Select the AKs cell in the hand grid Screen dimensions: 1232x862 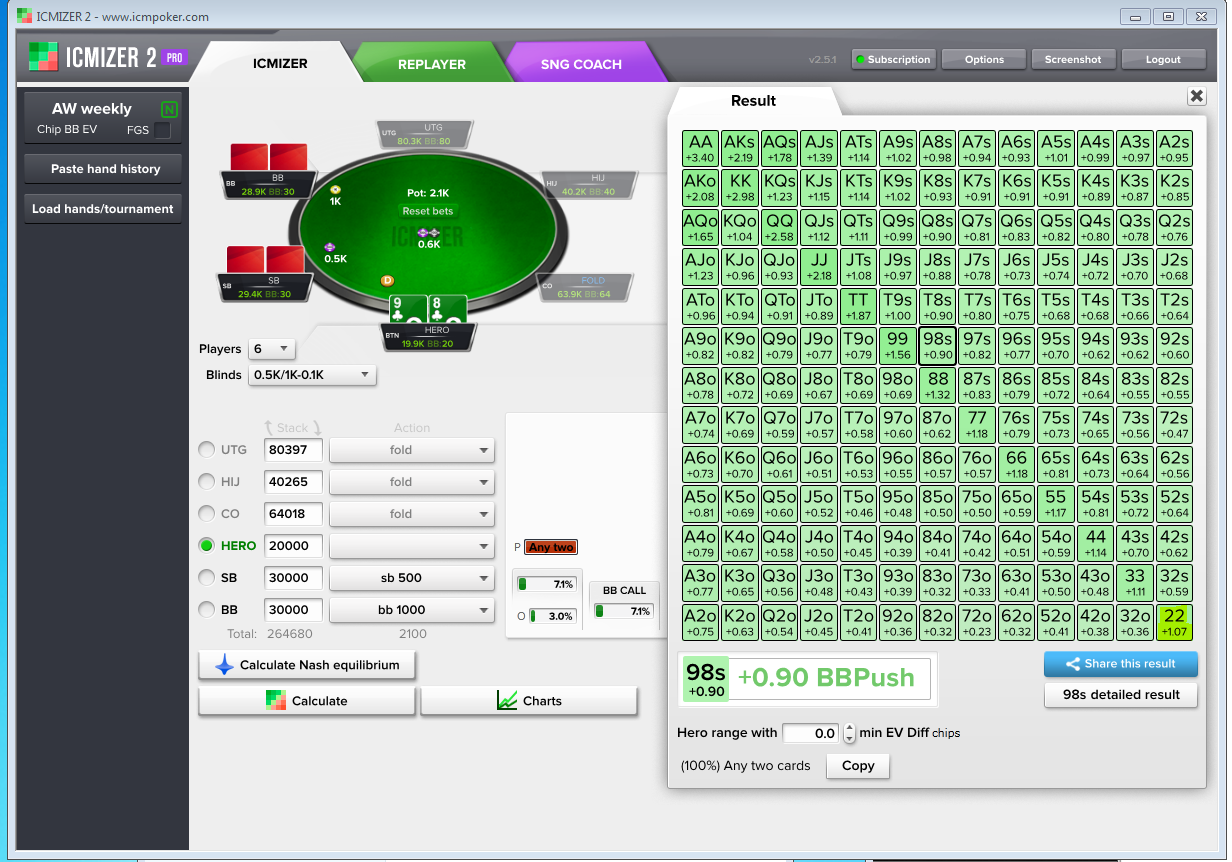point(740,149)
